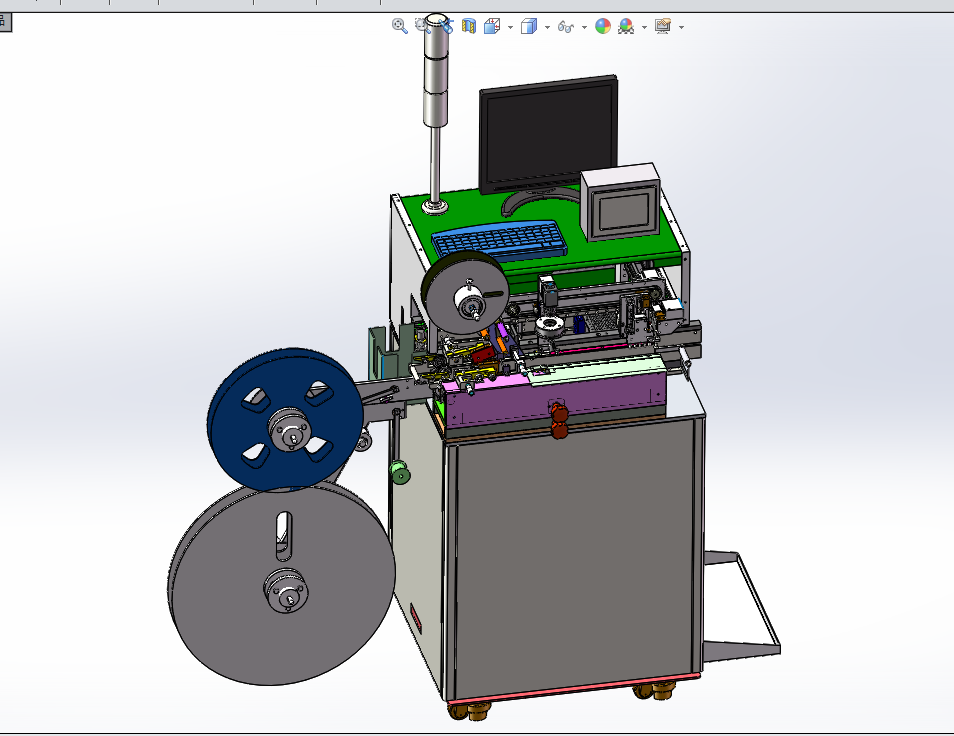
Task: Click the View Orientation cube icon
Action: [x=492, y=26]
